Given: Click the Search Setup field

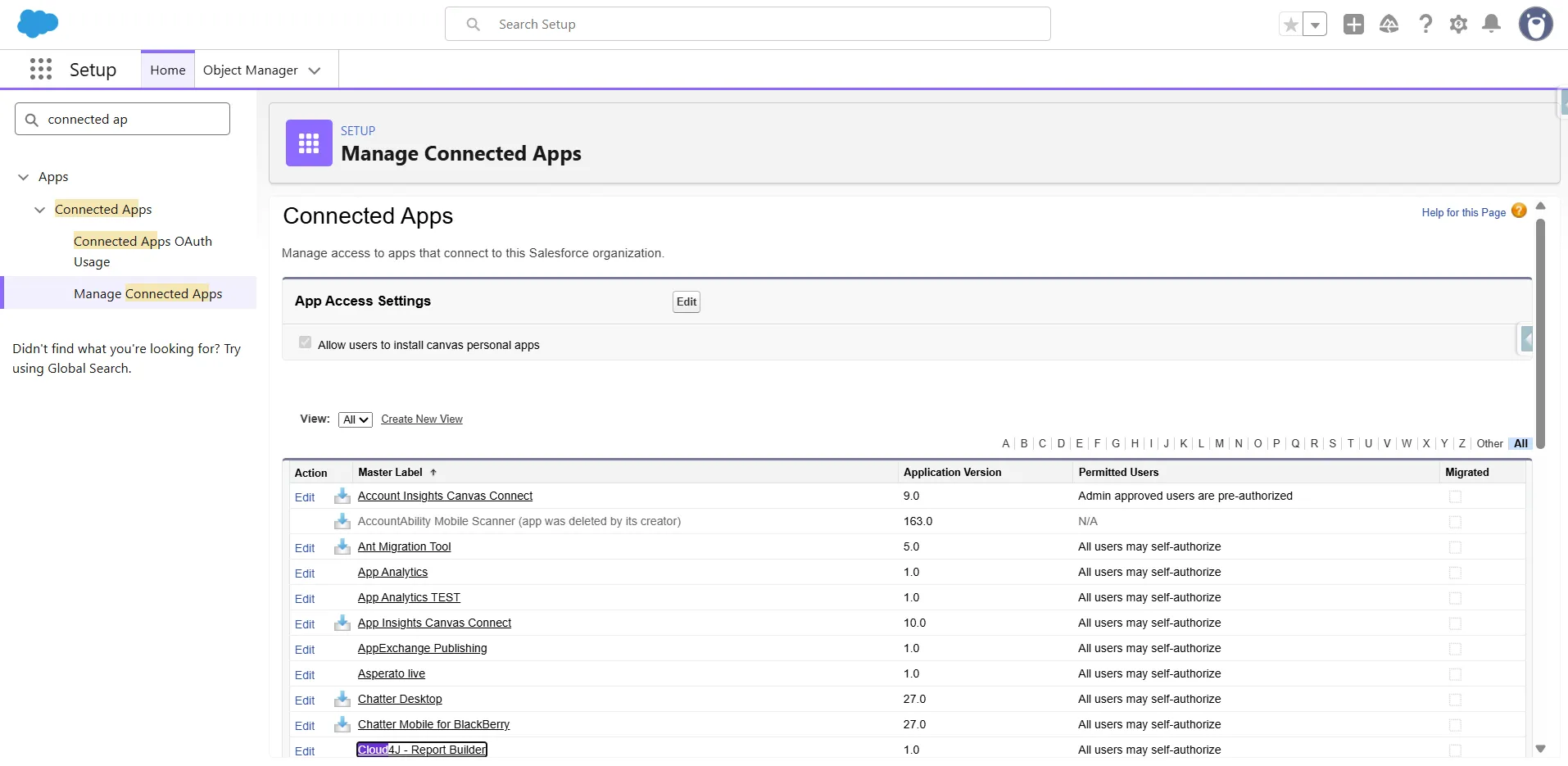Looking at the screenshot, I should tap(747, 25).
